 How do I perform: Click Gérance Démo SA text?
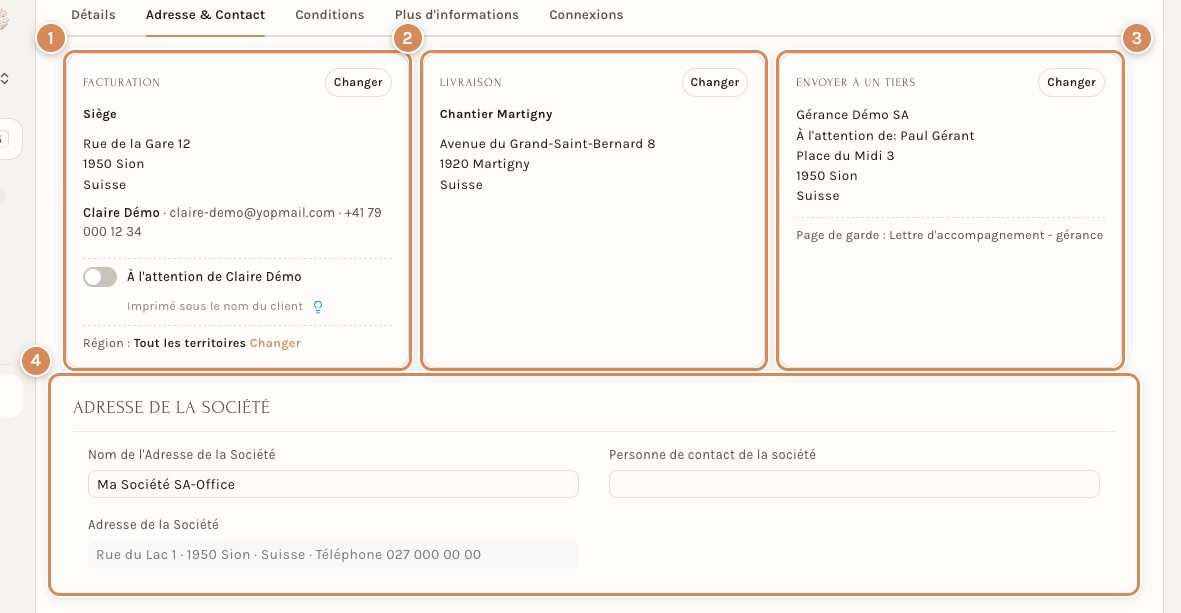[852, 114]
